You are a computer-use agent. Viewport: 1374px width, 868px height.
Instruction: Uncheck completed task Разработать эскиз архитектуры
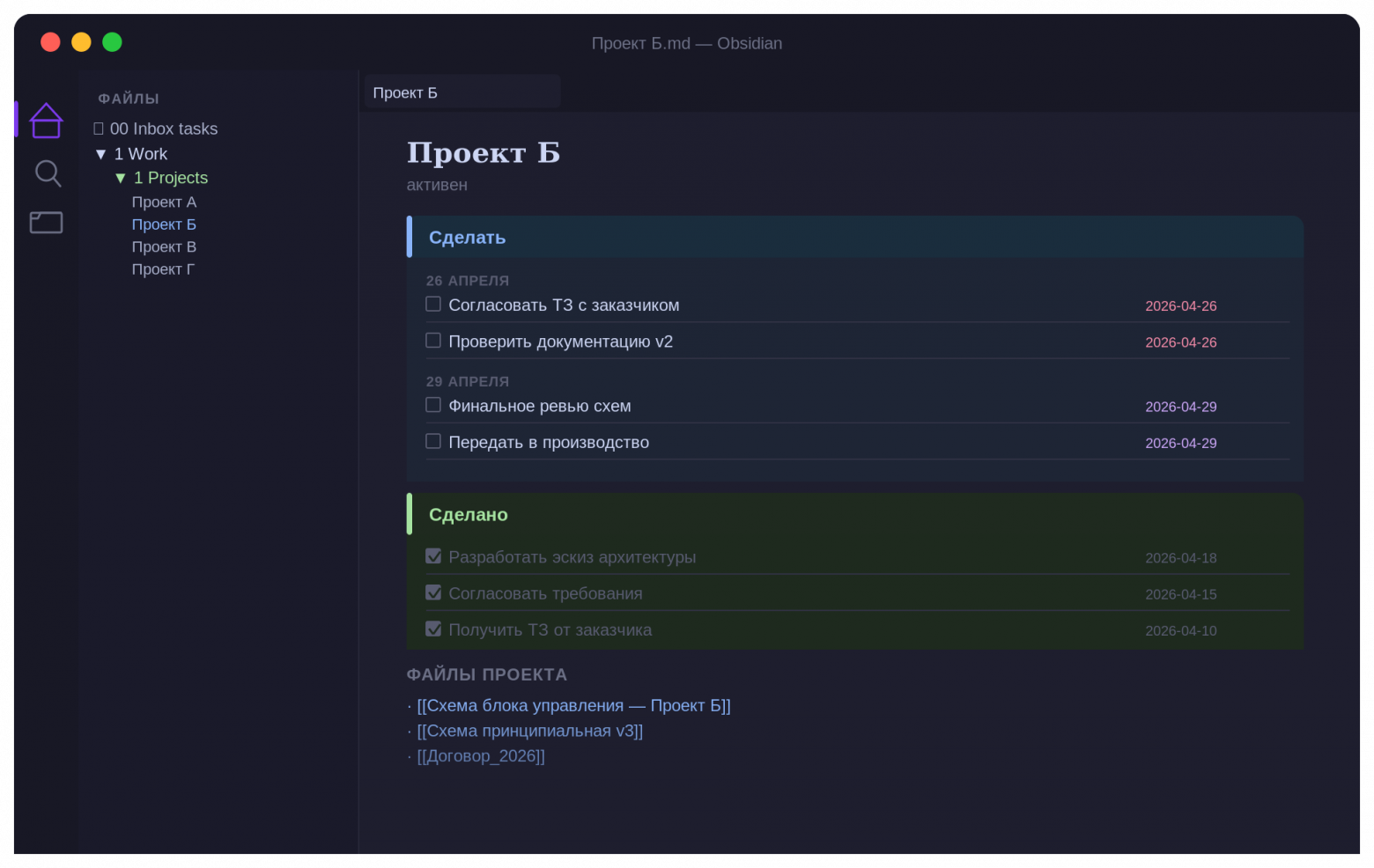(x=433, y=555)
